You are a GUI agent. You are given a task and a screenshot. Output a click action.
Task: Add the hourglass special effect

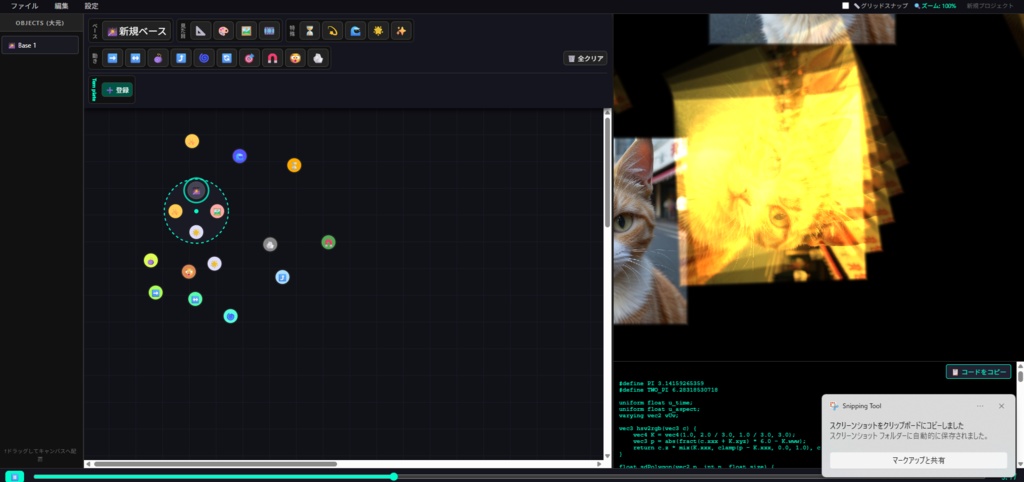(x=310, y=31)
